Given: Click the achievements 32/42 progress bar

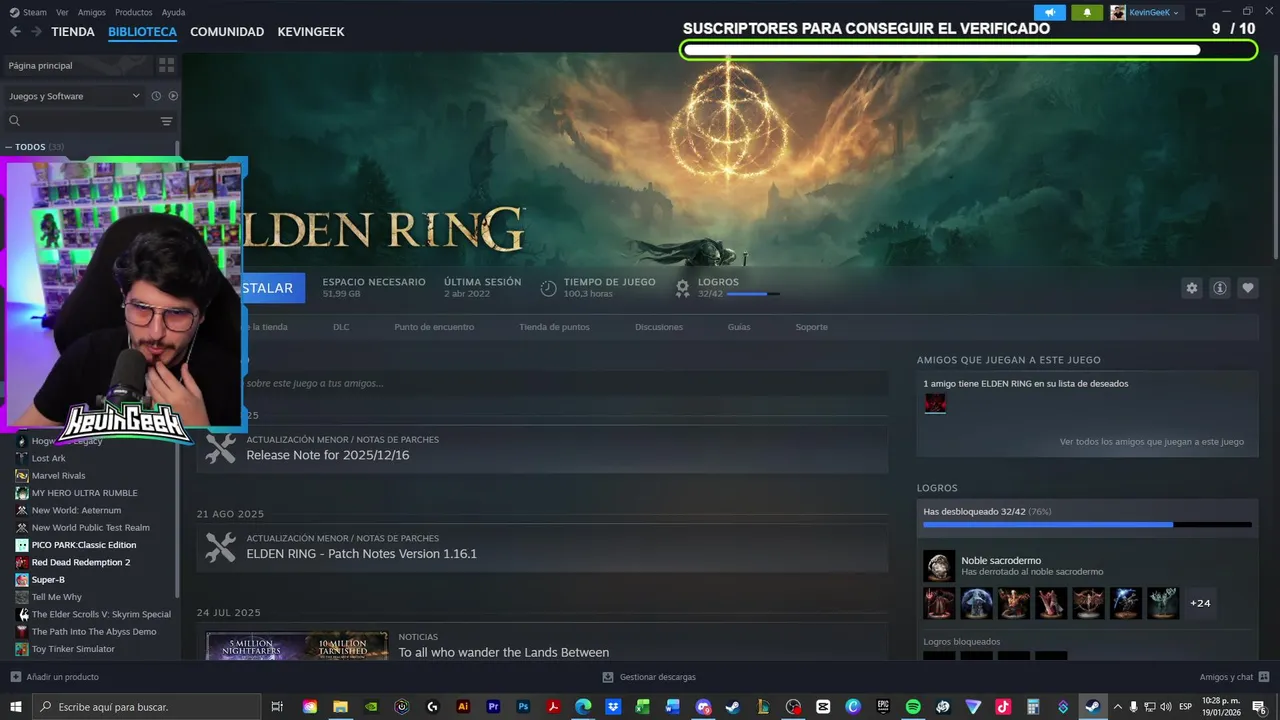Looking at the screenshot, I should 1087,524.
